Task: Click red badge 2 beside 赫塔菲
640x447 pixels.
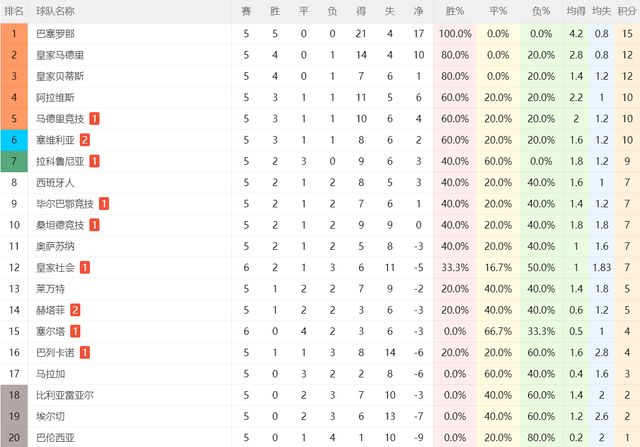Action: pyautogui.click(x=75, y=310)
